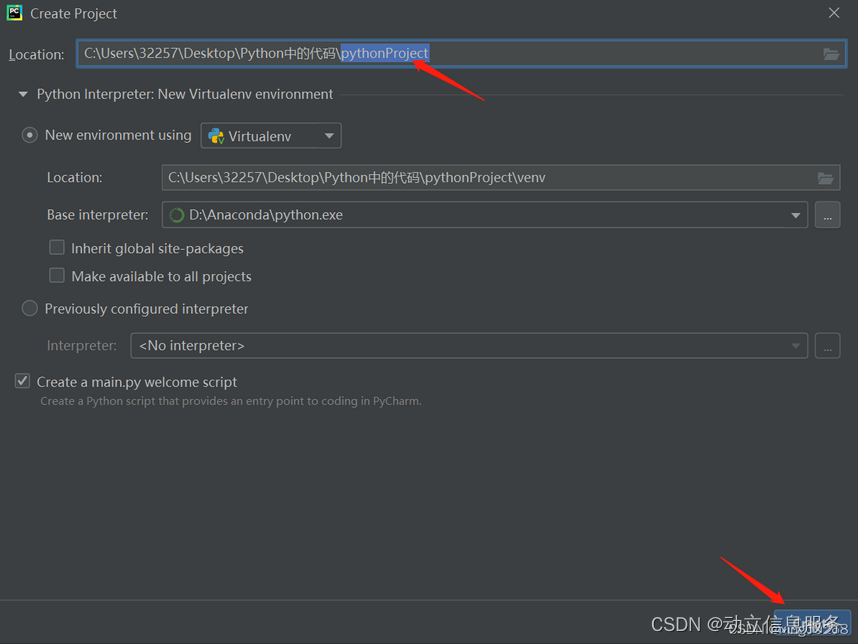Uncheck Create a main.py welcome script
858x644 pixels.
[x=22, y=381]
